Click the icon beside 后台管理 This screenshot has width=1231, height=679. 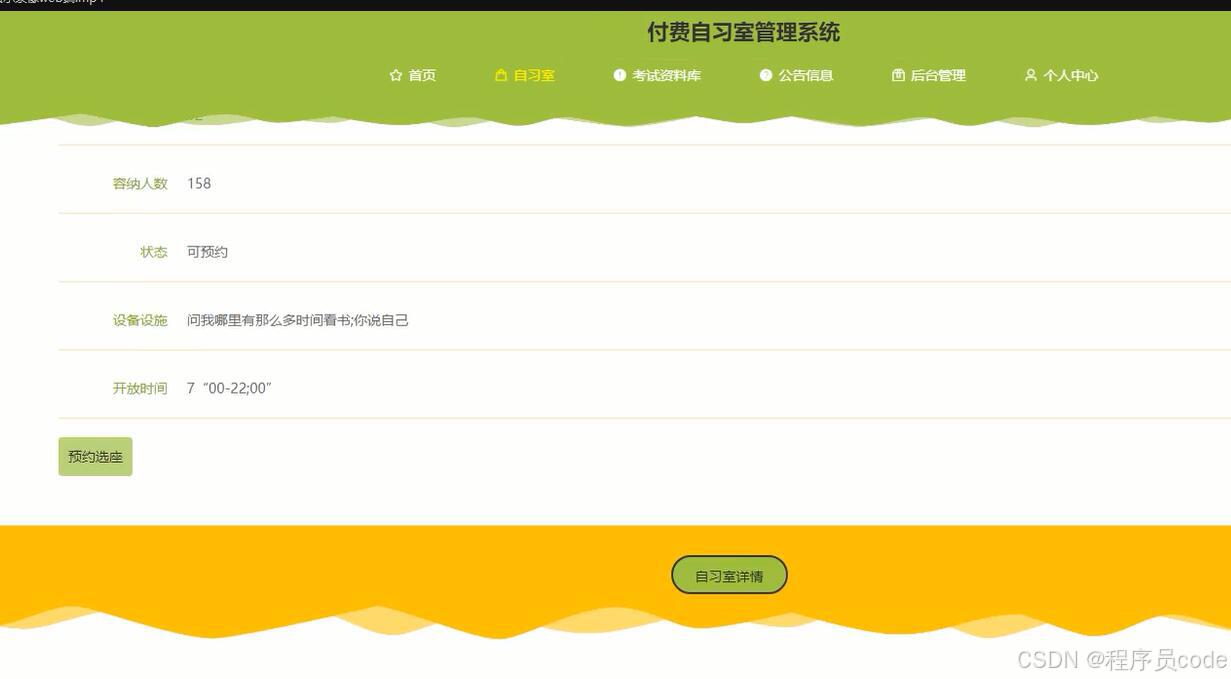(898, 75)
